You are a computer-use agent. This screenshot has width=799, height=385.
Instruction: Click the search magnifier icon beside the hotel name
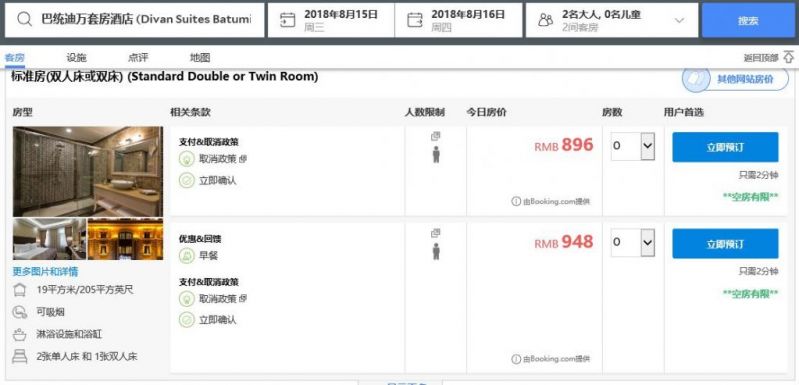click(24, 20)
